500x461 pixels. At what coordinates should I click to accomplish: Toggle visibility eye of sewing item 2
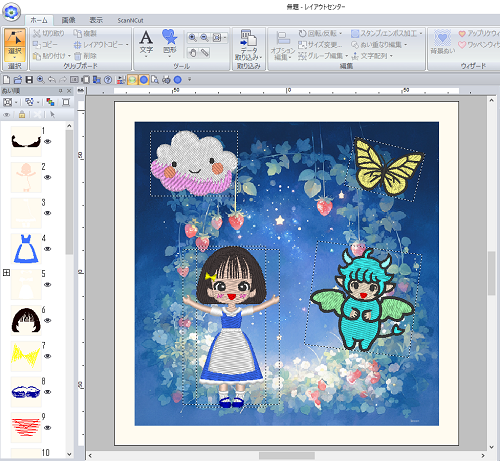pyautogui.click(x=48, y=177)
